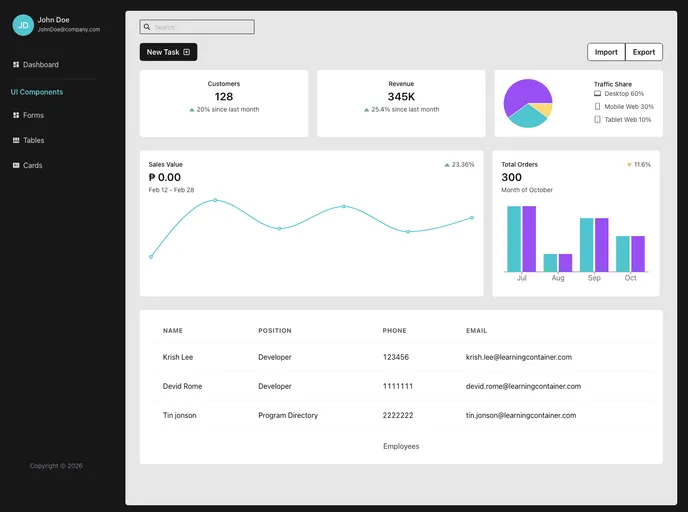Click the Export button
The image size is (688, 512).
tap(644, 52)
